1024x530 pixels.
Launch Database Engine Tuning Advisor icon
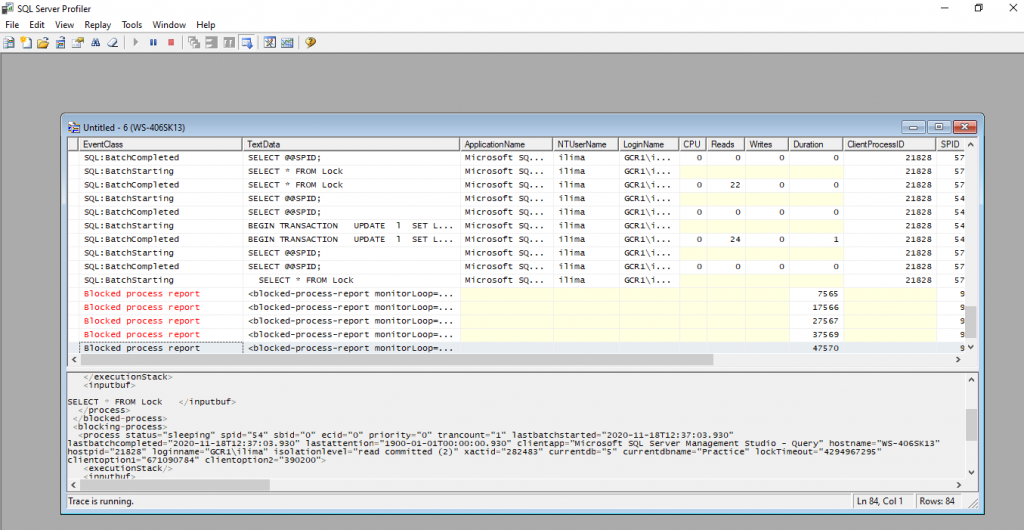pyautogui.click(x=270, y=42)
